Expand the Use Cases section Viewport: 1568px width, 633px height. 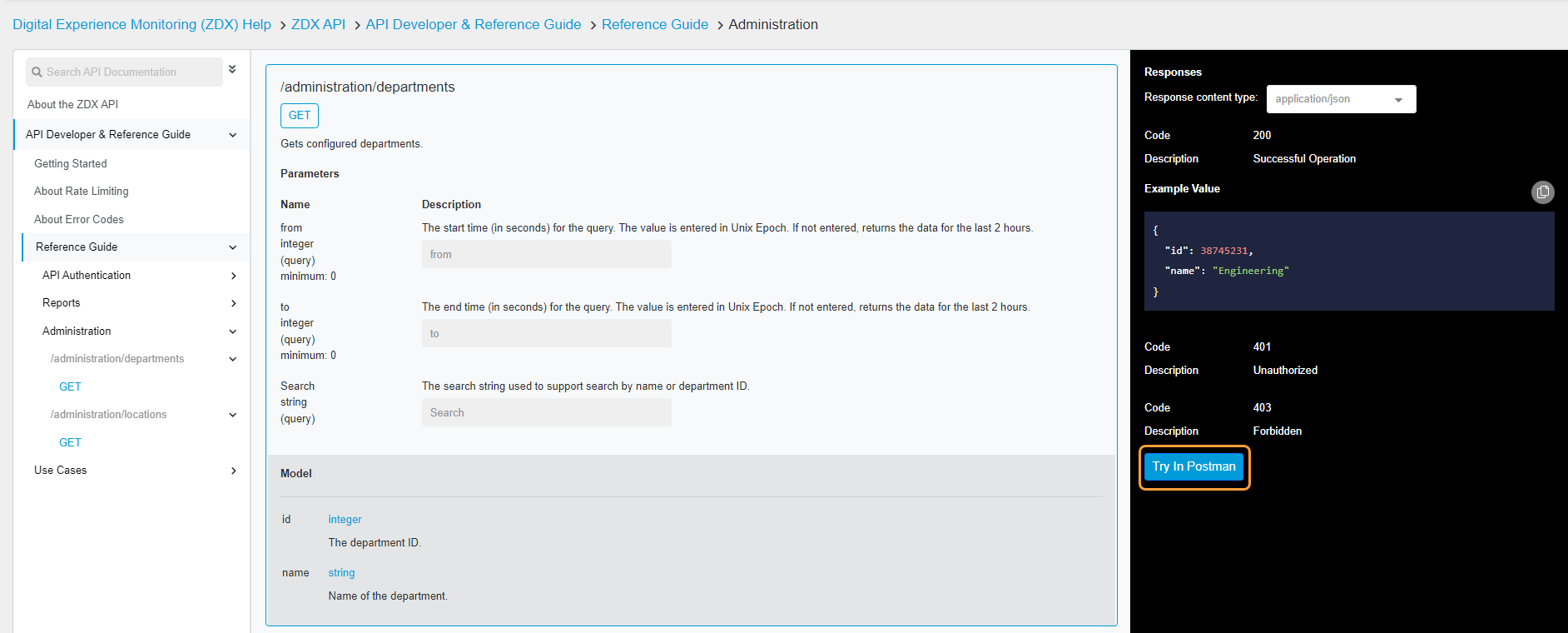click(233, 471)
